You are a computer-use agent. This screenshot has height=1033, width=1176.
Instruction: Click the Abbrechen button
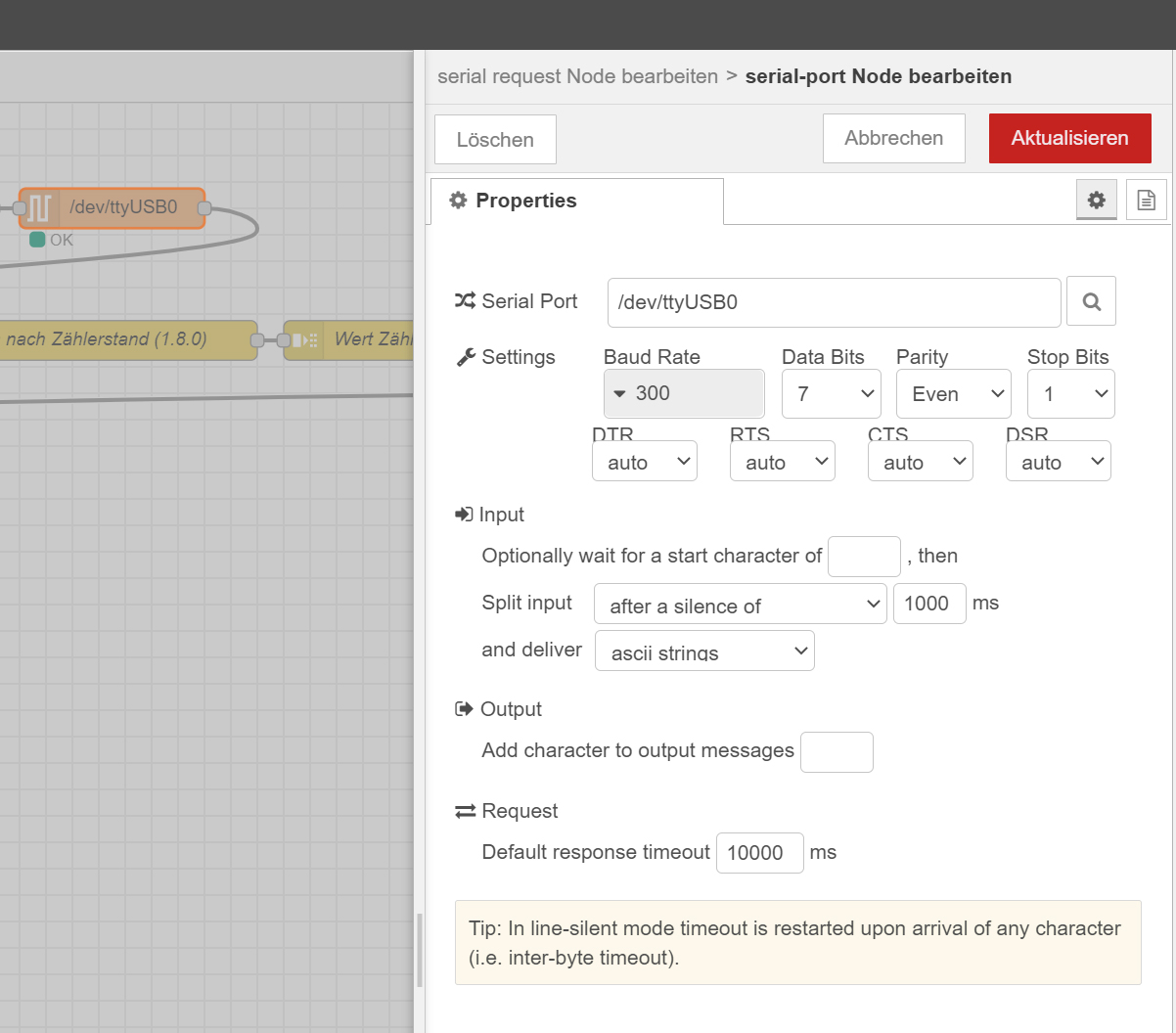click(893, 138)
